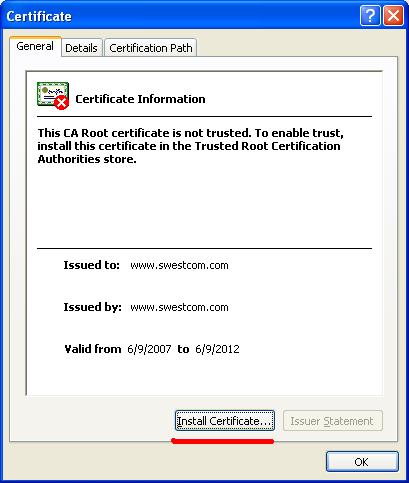
Task: Click the Certificate Information heading
Action: 140,99
